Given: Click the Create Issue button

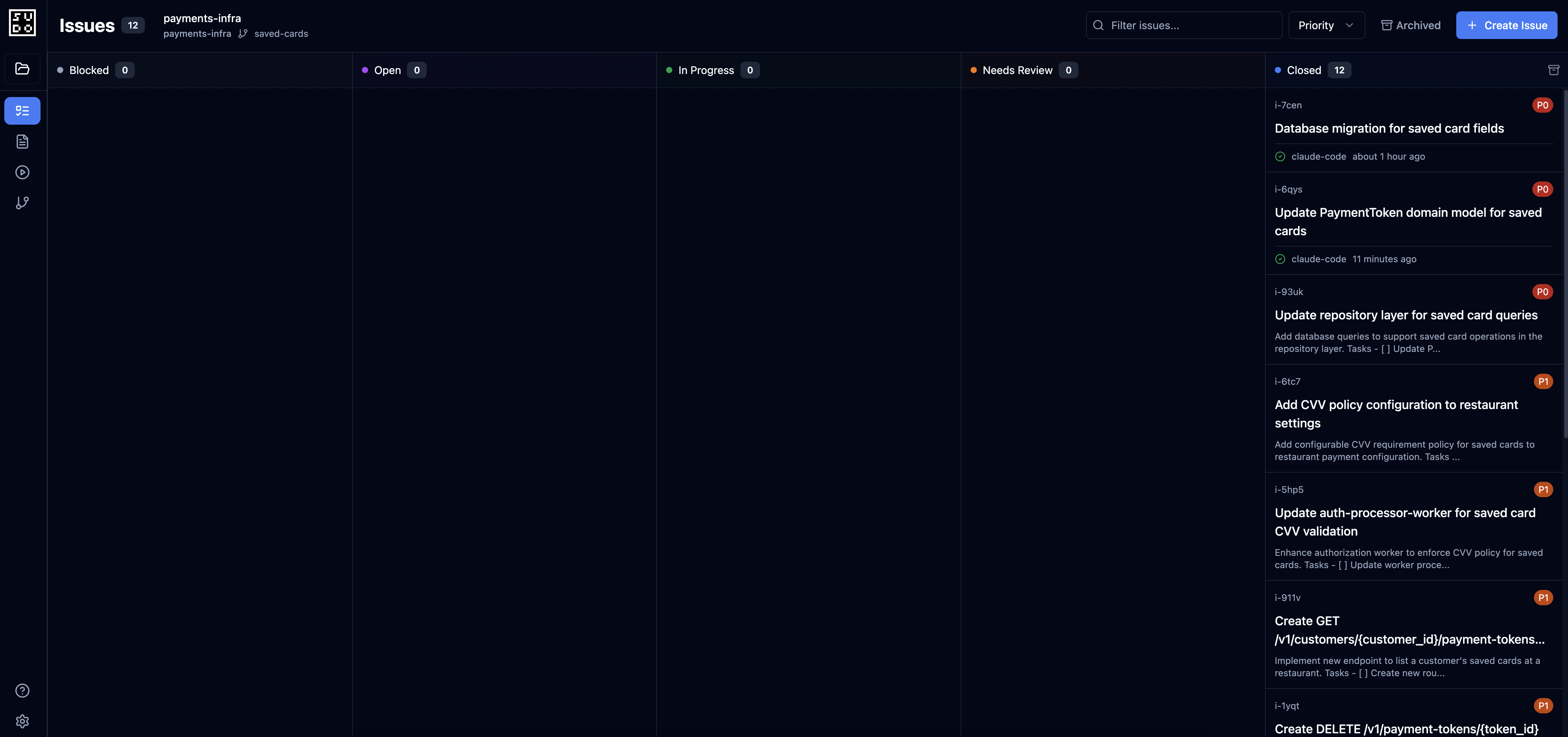Looking at the screenshot, I should (x=1507, y=25).
